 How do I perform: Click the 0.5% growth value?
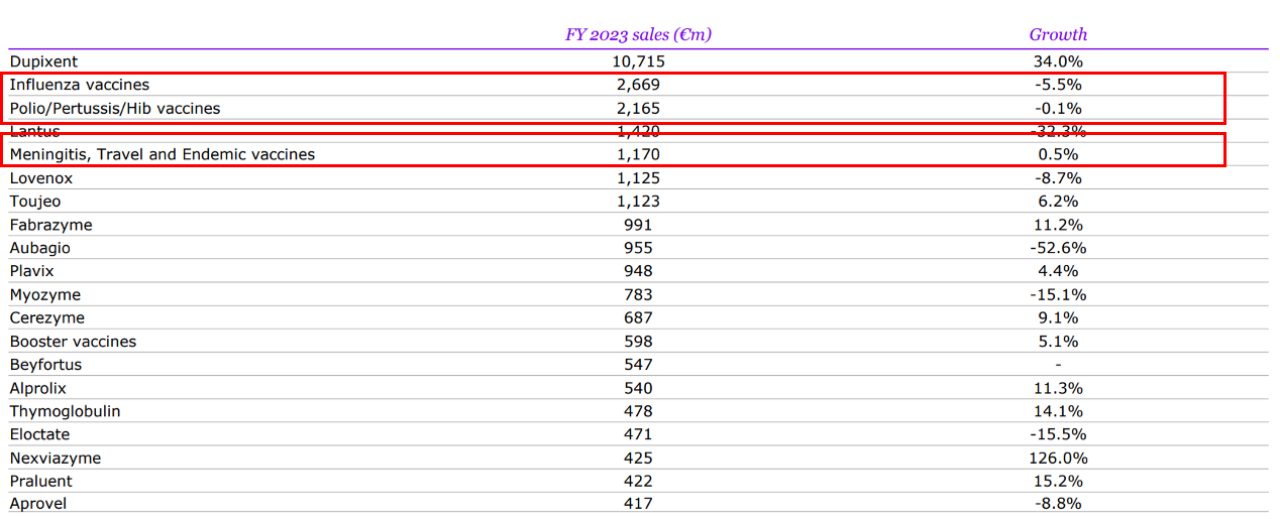1058,155
